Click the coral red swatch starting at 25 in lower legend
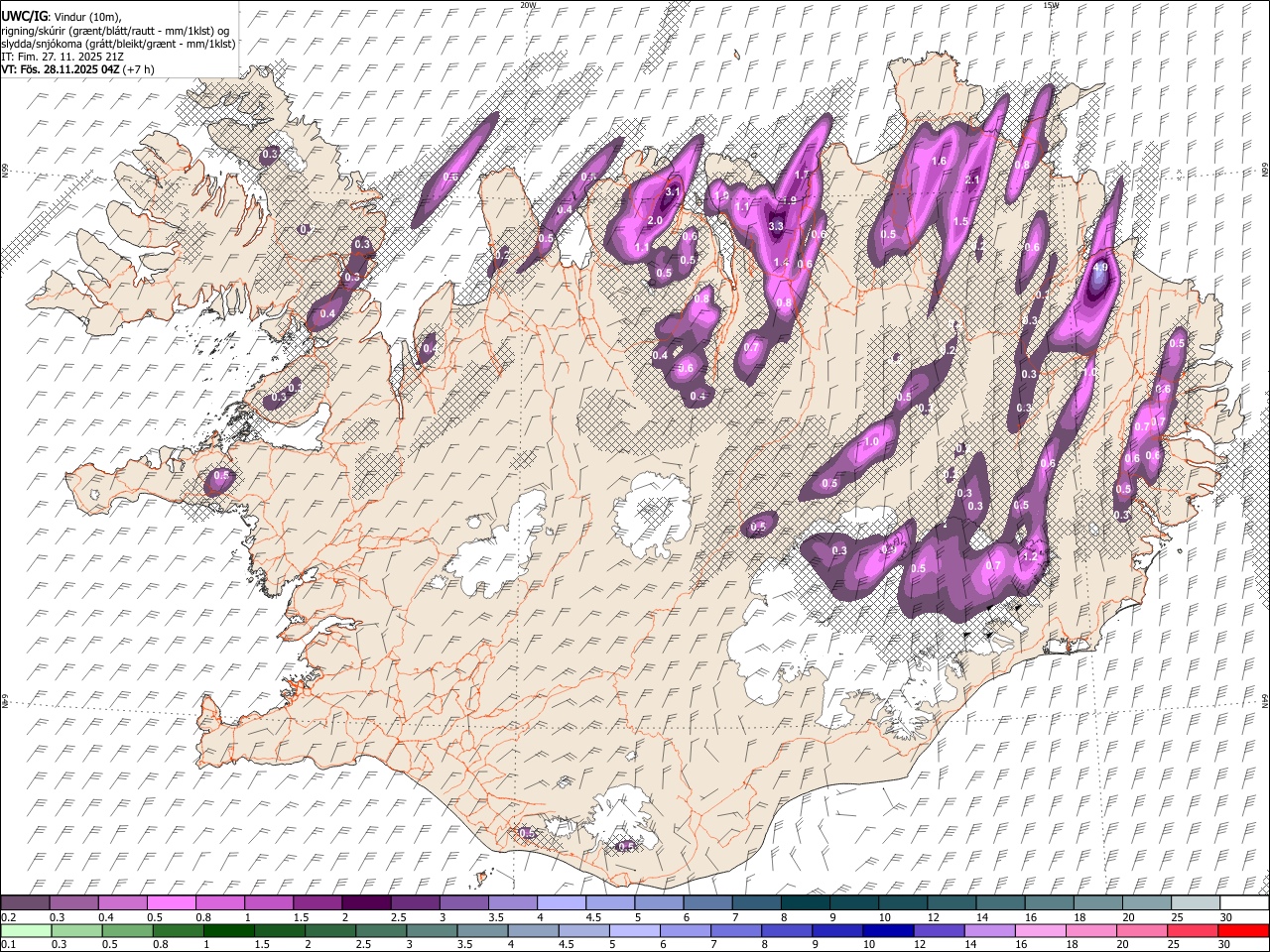Image resolution: width=1270 pixels, height=952 pixels. 1194,931
